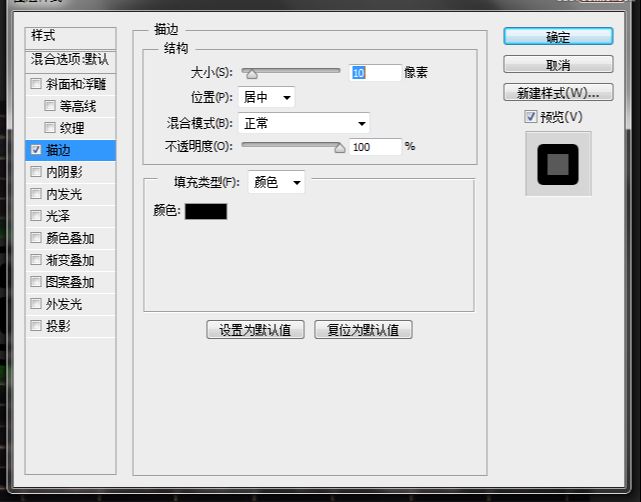Screen dimensions: 641x502
Task: Enable the 投影 checkbox
Action: pos(36,326)
